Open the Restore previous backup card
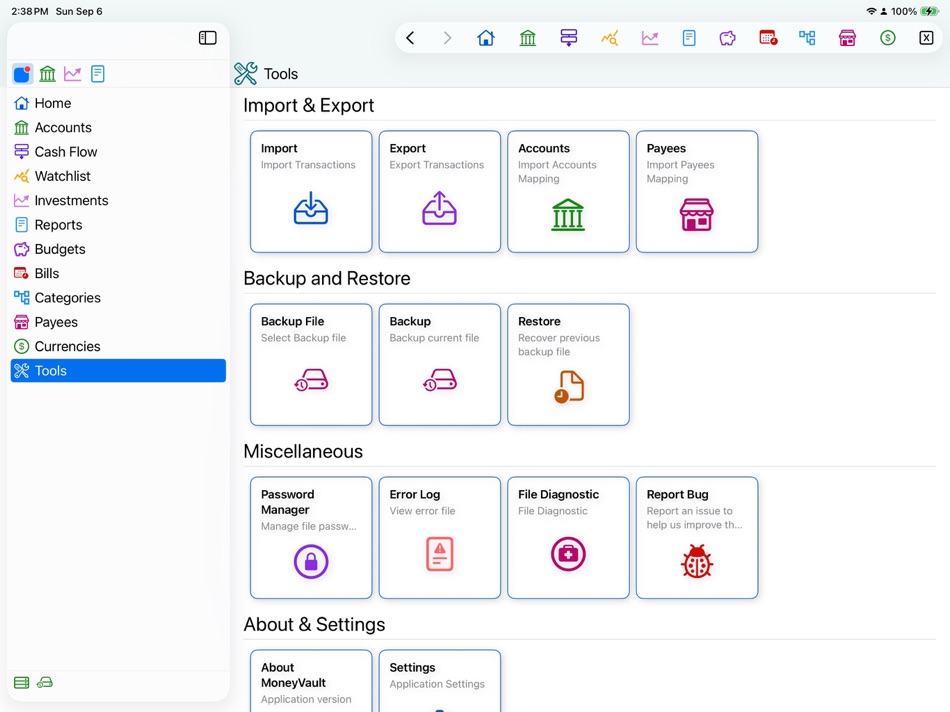 click(568, 364)
